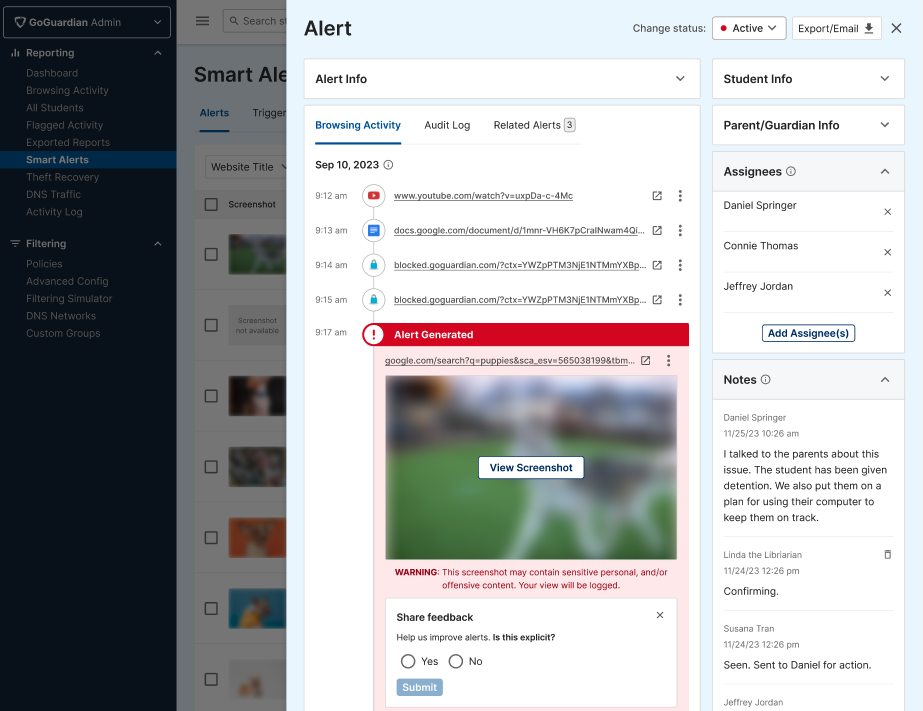The image size is (923, 711).
Task: Submit the feedback form
Action: (x=419, y=687)
